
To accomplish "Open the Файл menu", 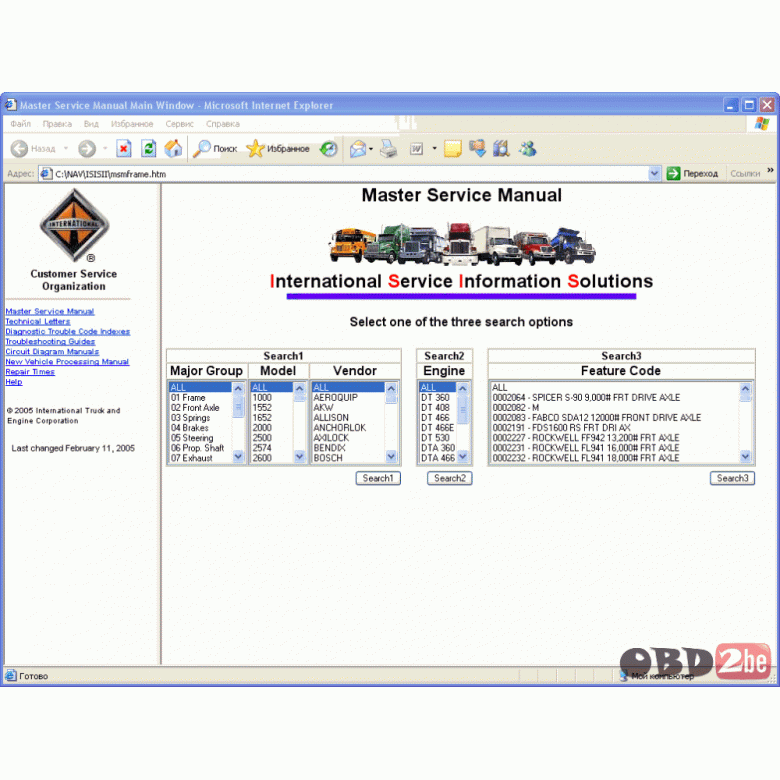I will pyautogui.click(x=20, y=123).
